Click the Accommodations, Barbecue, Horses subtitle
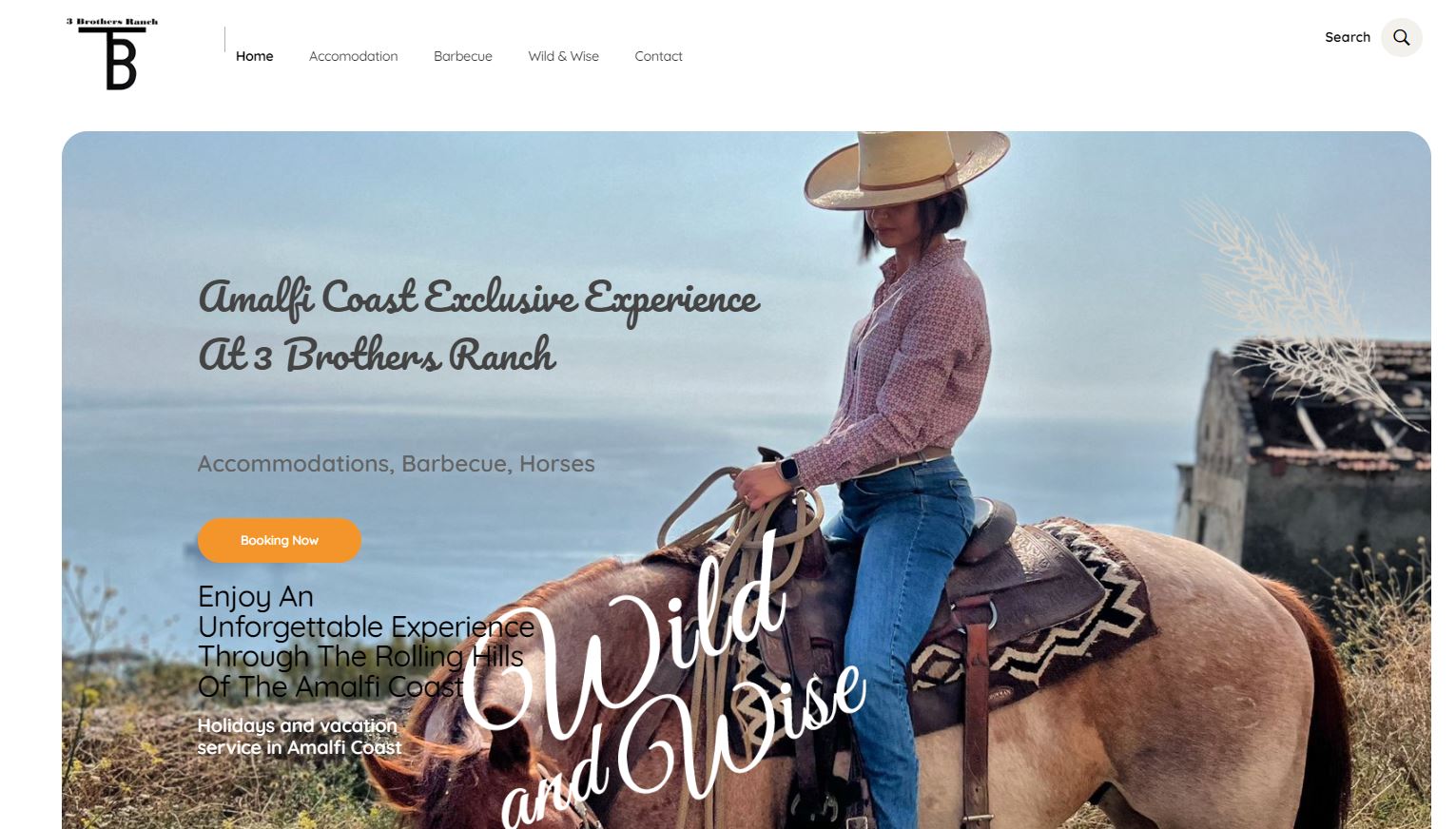1456x829 pixels. pos(396,463)
